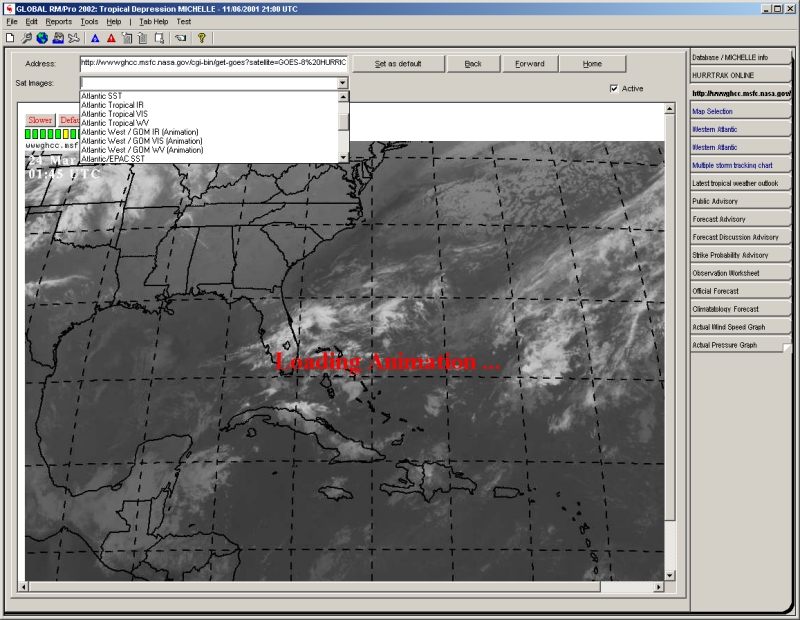Open the Tab Help menu

[154, 22]
